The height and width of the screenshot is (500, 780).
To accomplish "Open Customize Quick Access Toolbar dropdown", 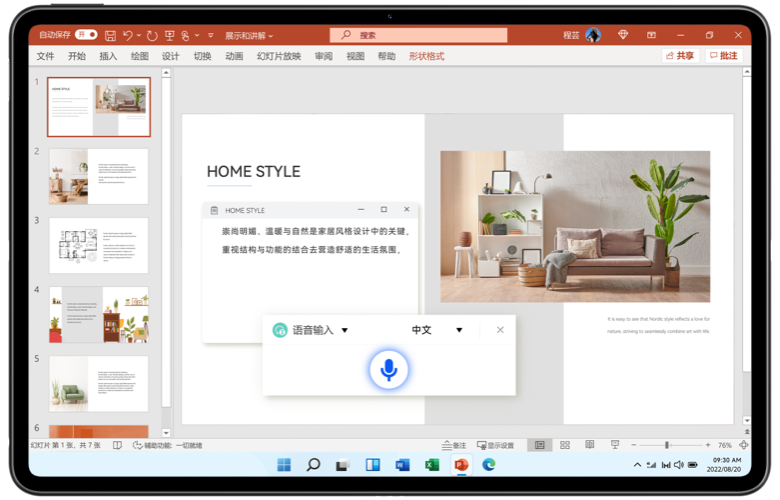I will (x=210, y=35).
